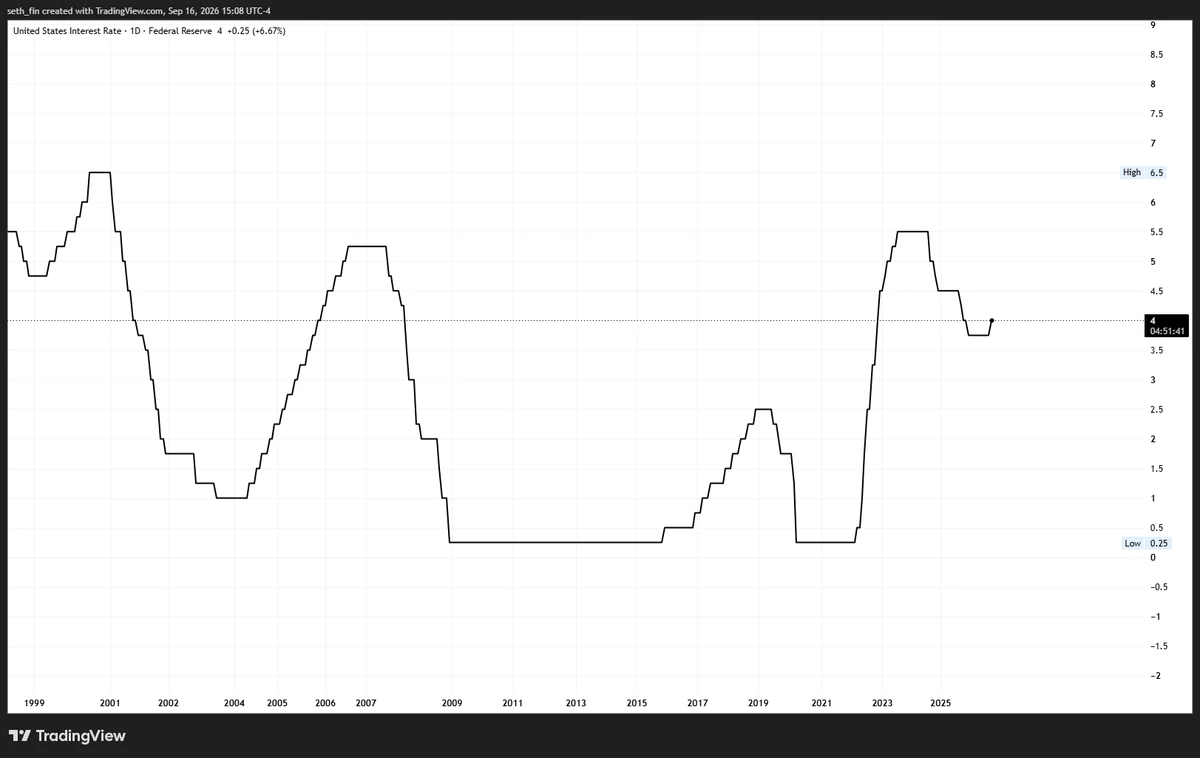Image resolution: width=1200 pixels, height=758 pixels.
Task: Click the 2004 label on the time axis
Action: click(x=234, y=704)
